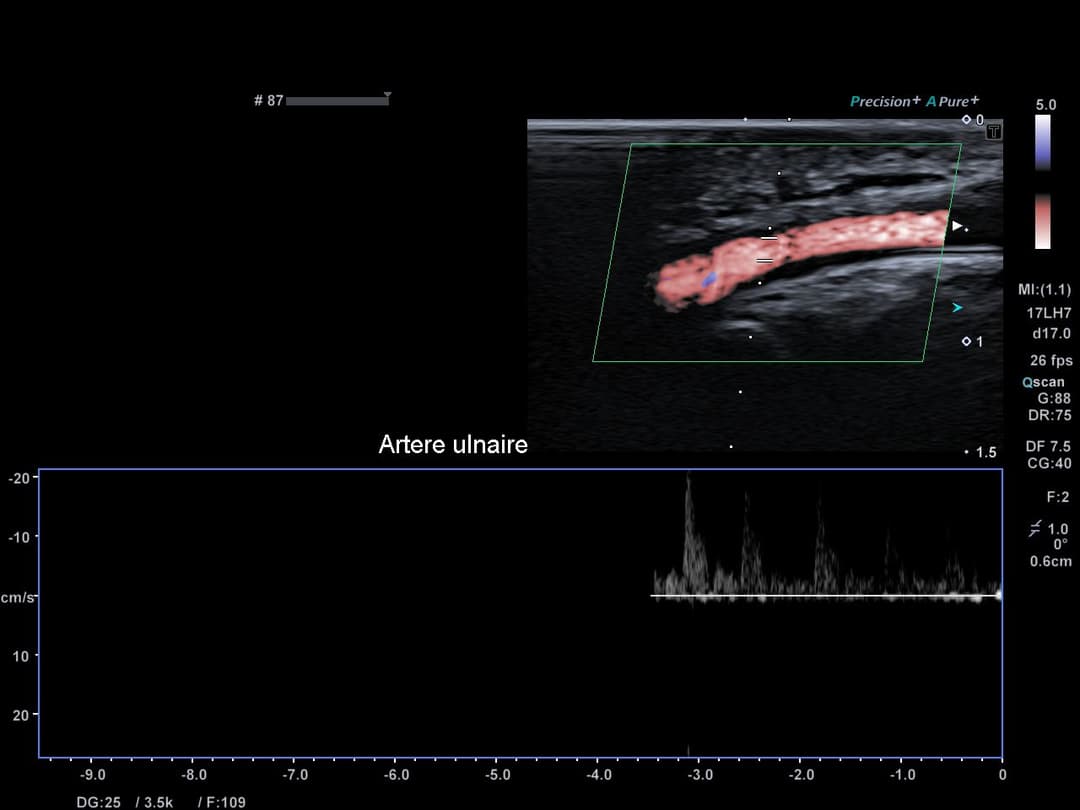Click the Doppler sample gate lines
Screen dimensions: 1080x810
tap(767, 249)
